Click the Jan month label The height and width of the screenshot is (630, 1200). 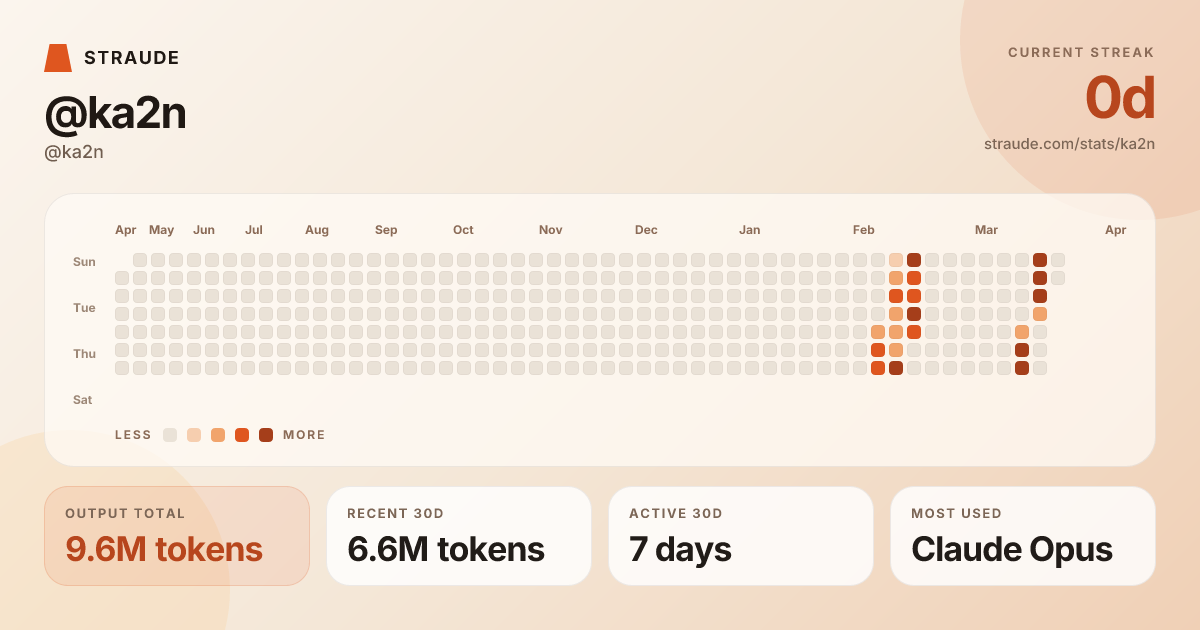[x=749, y=230]
